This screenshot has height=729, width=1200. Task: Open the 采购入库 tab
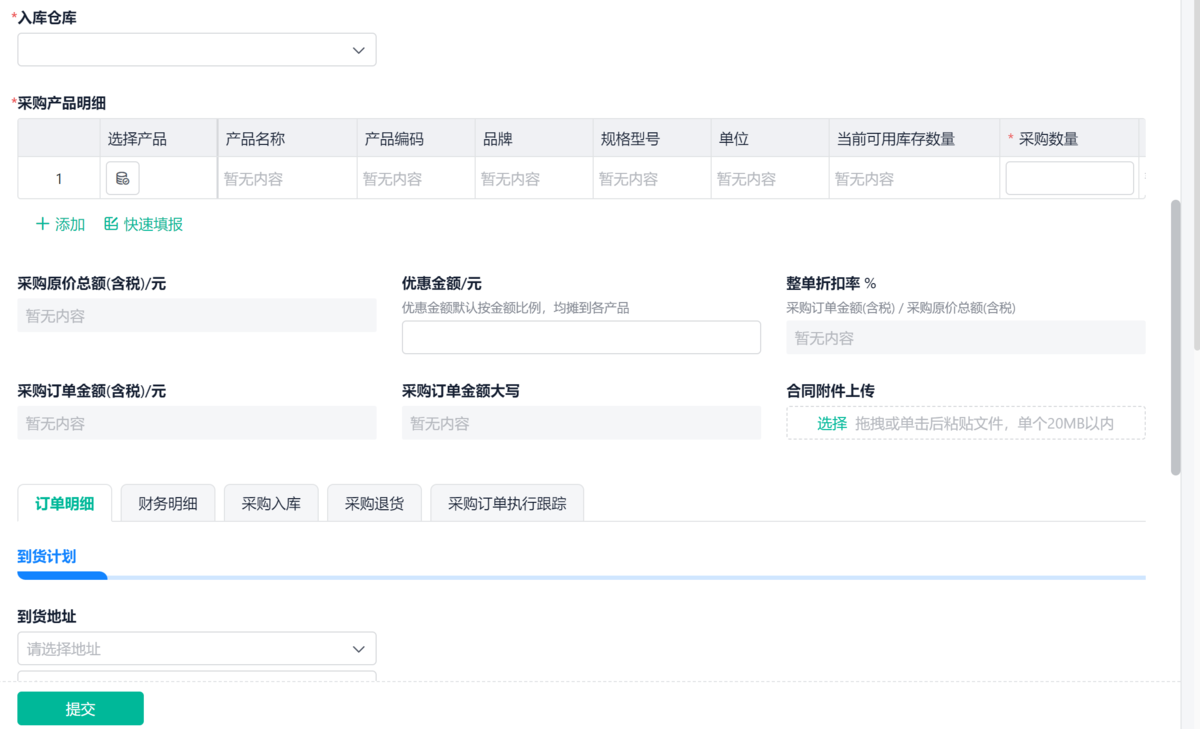(x=271, y=504)
